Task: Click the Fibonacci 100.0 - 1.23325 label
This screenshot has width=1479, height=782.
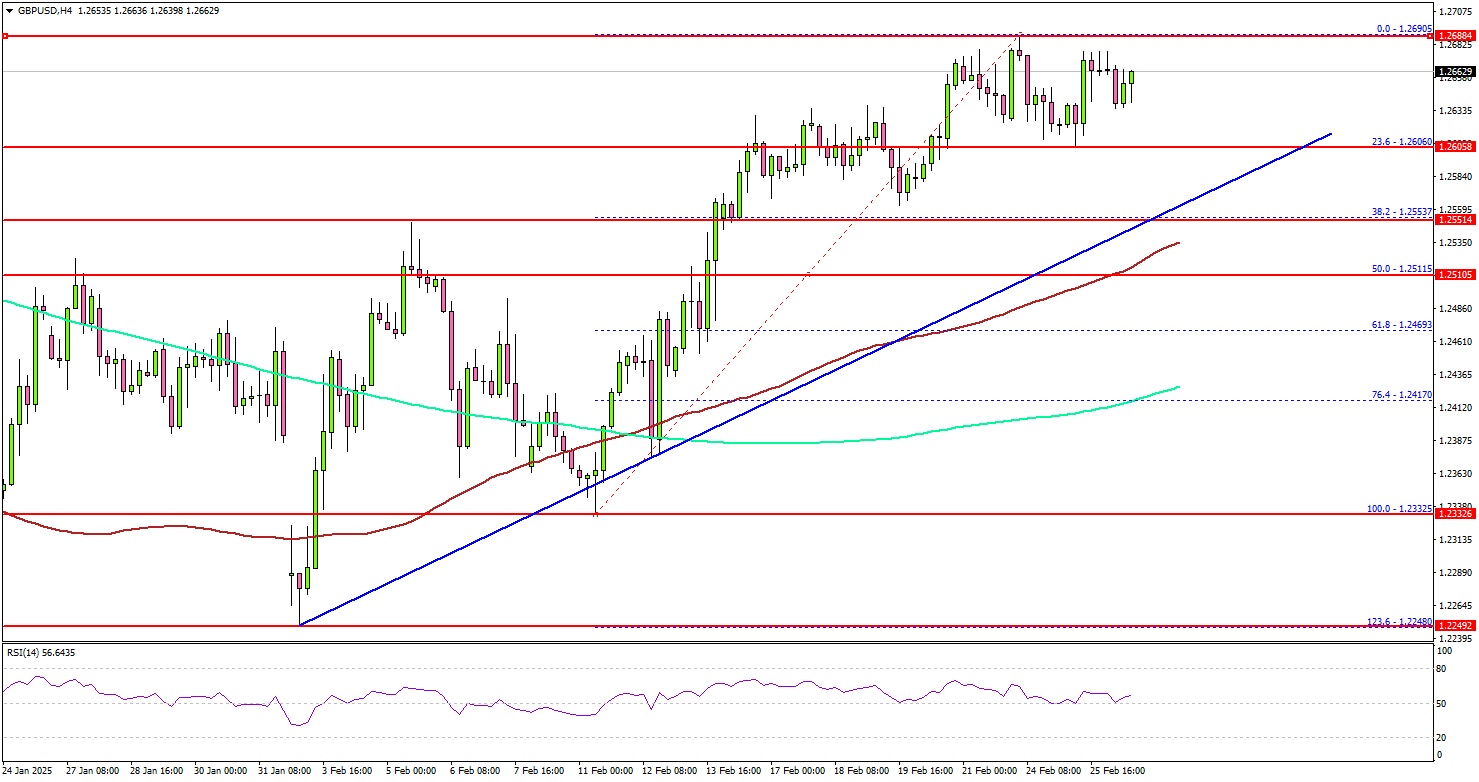Action: click(x=1400, y=508)
